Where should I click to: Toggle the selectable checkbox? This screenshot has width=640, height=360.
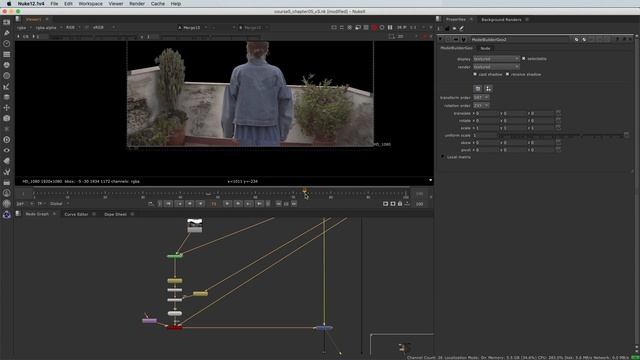click(524, 59)
